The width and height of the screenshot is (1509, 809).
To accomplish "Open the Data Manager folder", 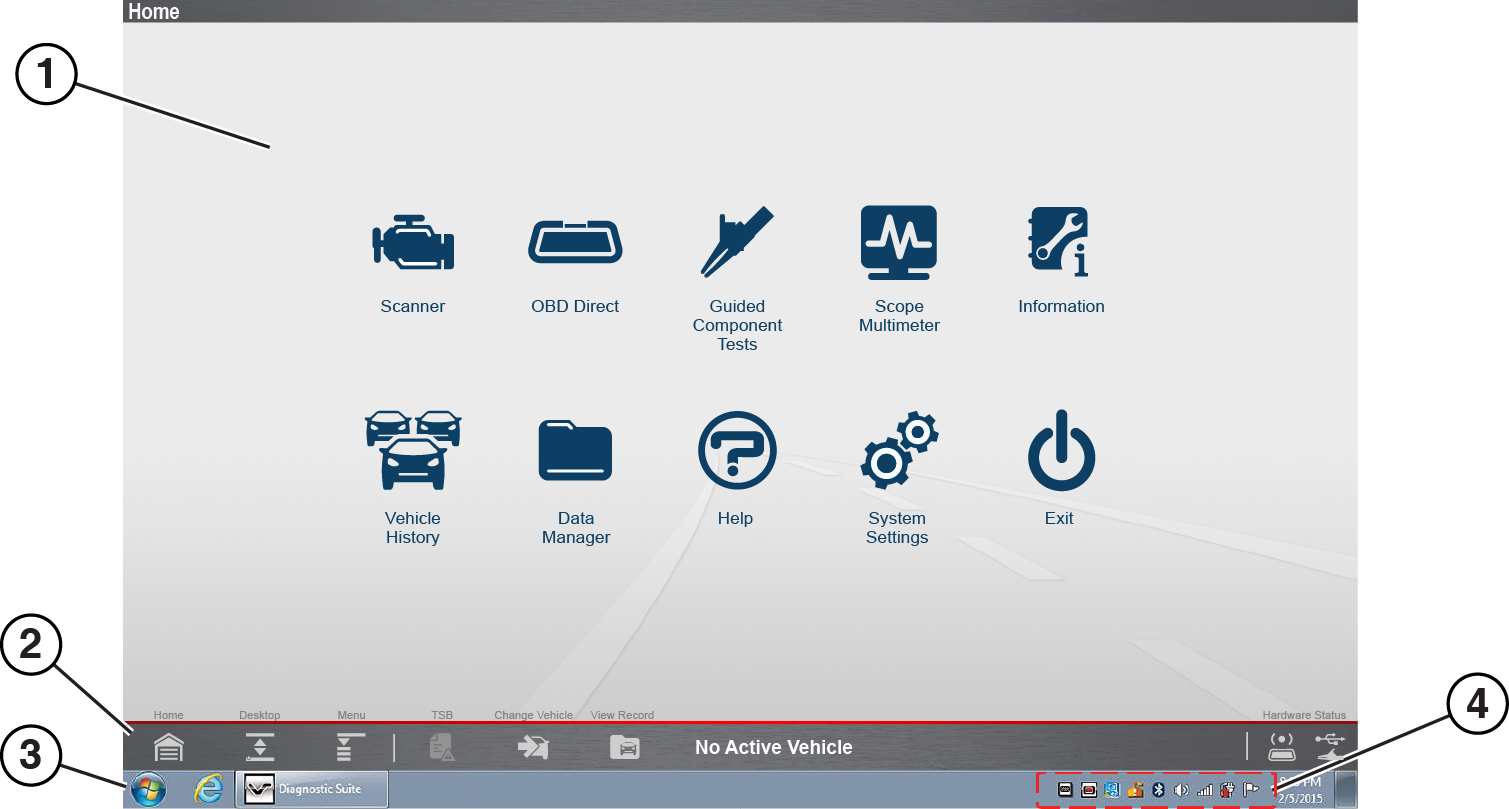I will pos(575,450).
